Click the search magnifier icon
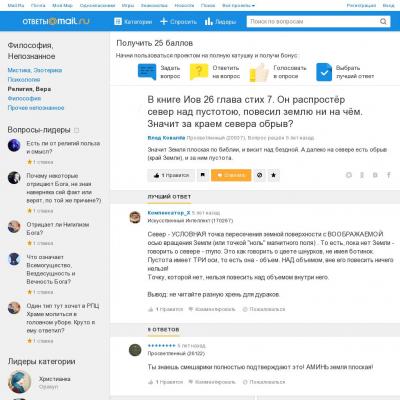This screenshot has height=400, width=400. tap(383, 22)
